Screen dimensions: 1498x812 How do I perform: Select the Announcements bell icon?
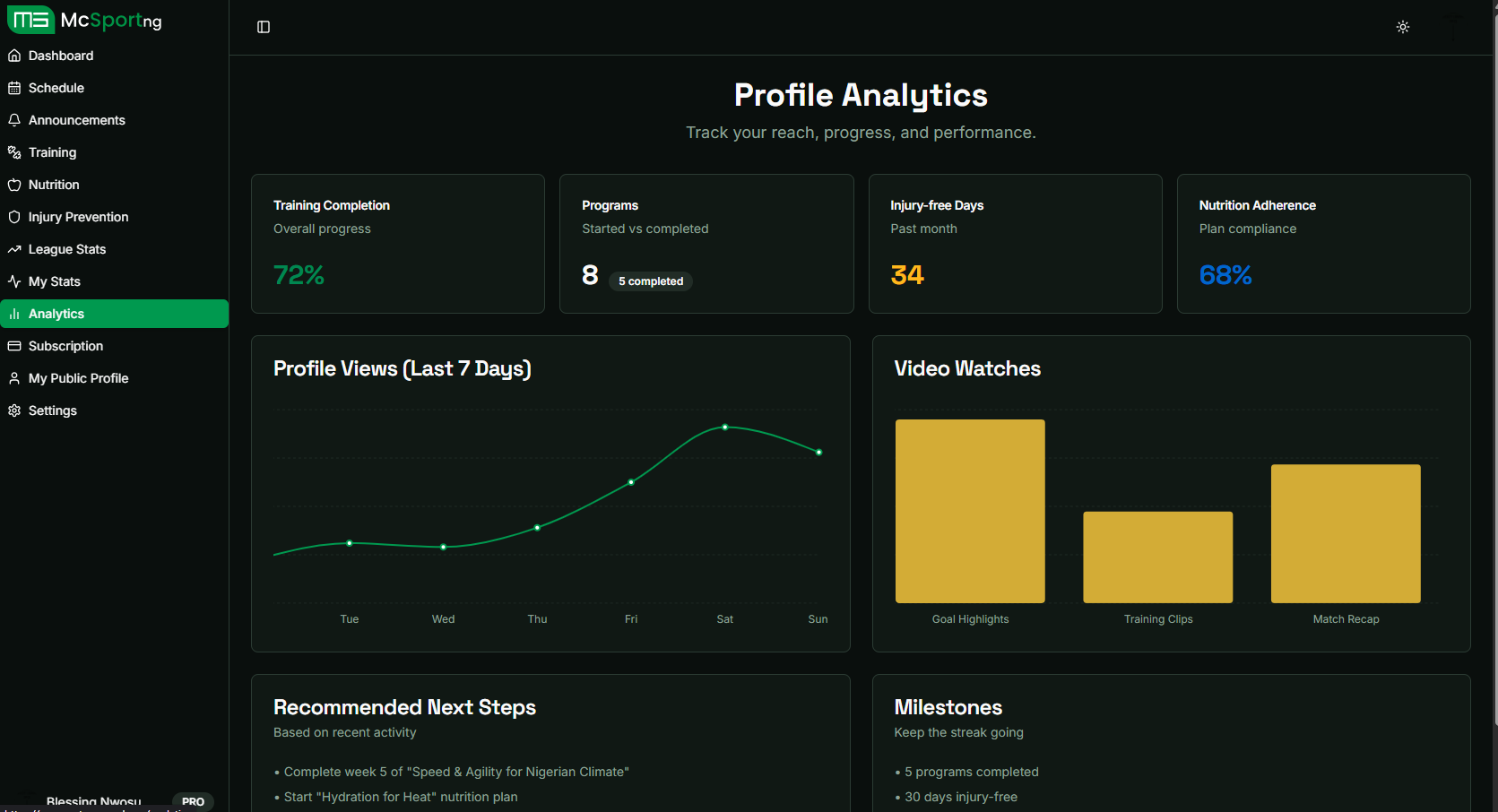coord(14,119)
